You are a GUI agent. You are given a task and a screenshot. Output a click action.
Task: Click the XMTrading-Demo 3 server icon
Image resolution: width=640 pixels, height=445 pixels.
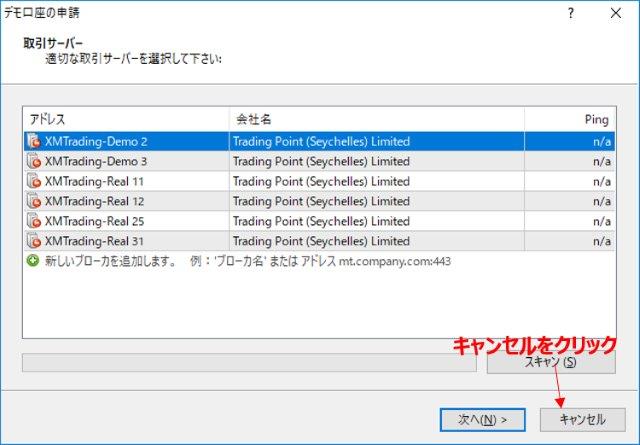(x=34, y=161)
